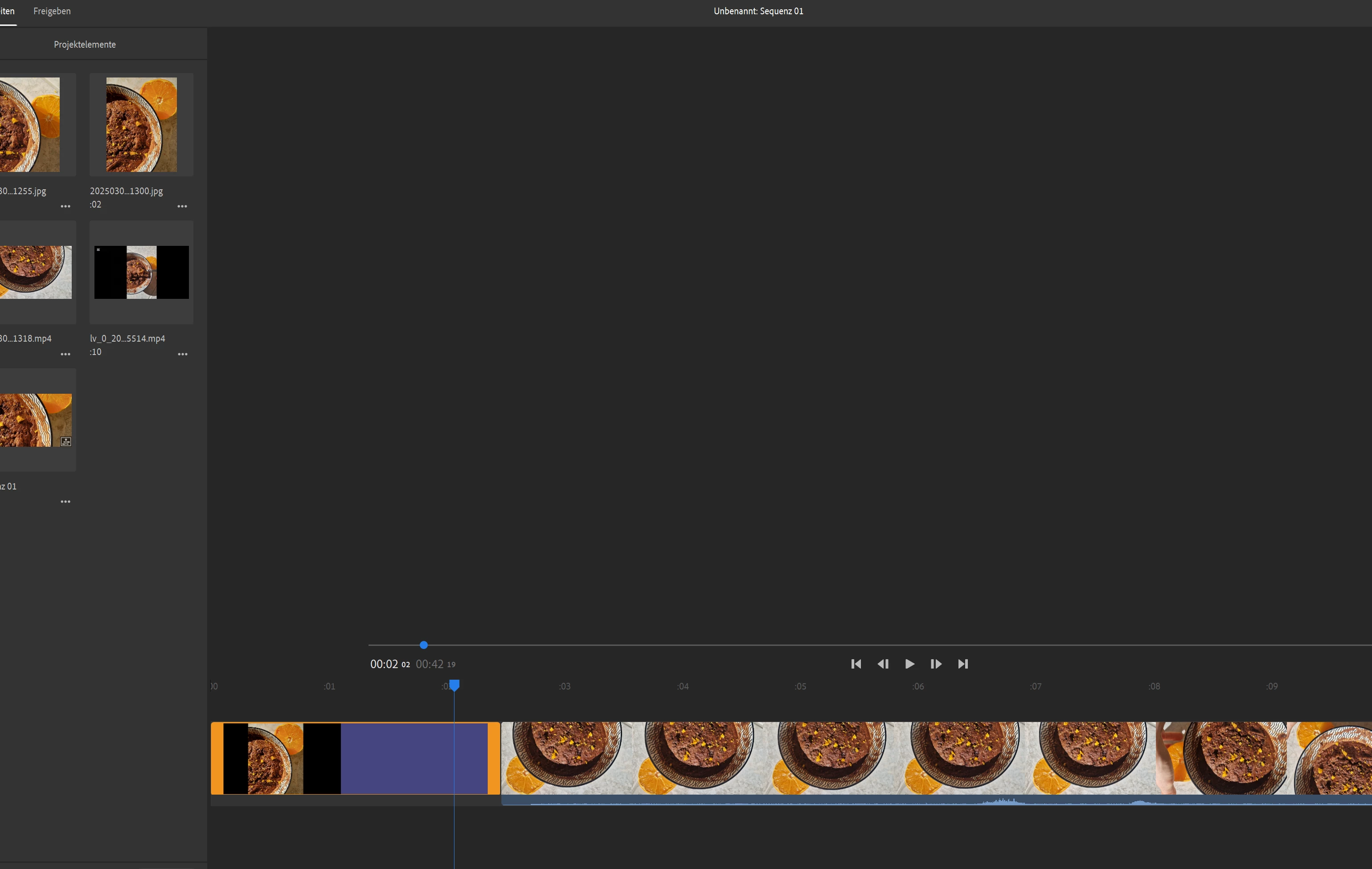This screenshot has width=1372, height=869.
Task: Click the Sequenz 01 sequence thumbnail
Action: click(35, 420)
